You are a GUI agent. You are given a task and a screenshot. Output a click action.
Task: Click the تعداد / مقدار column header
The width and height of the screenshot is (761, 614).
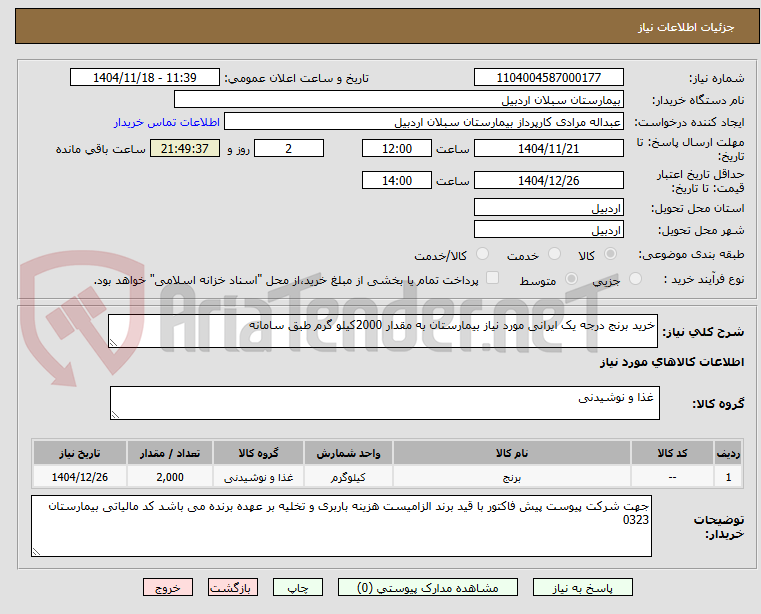(x=170, y=453)
